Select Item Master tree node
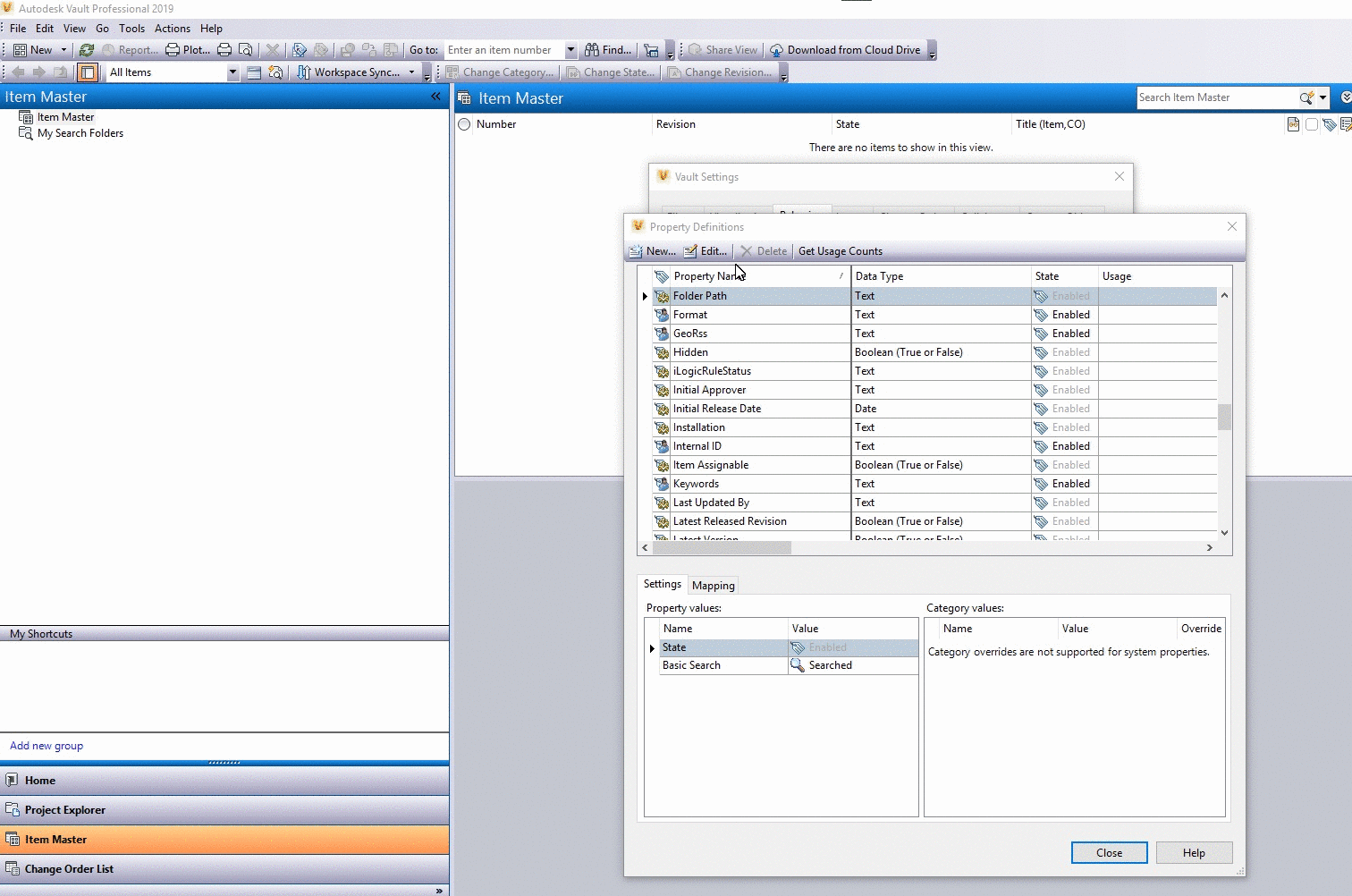The height and width of the screenshot is (896, 1352). tap(65, 117)
